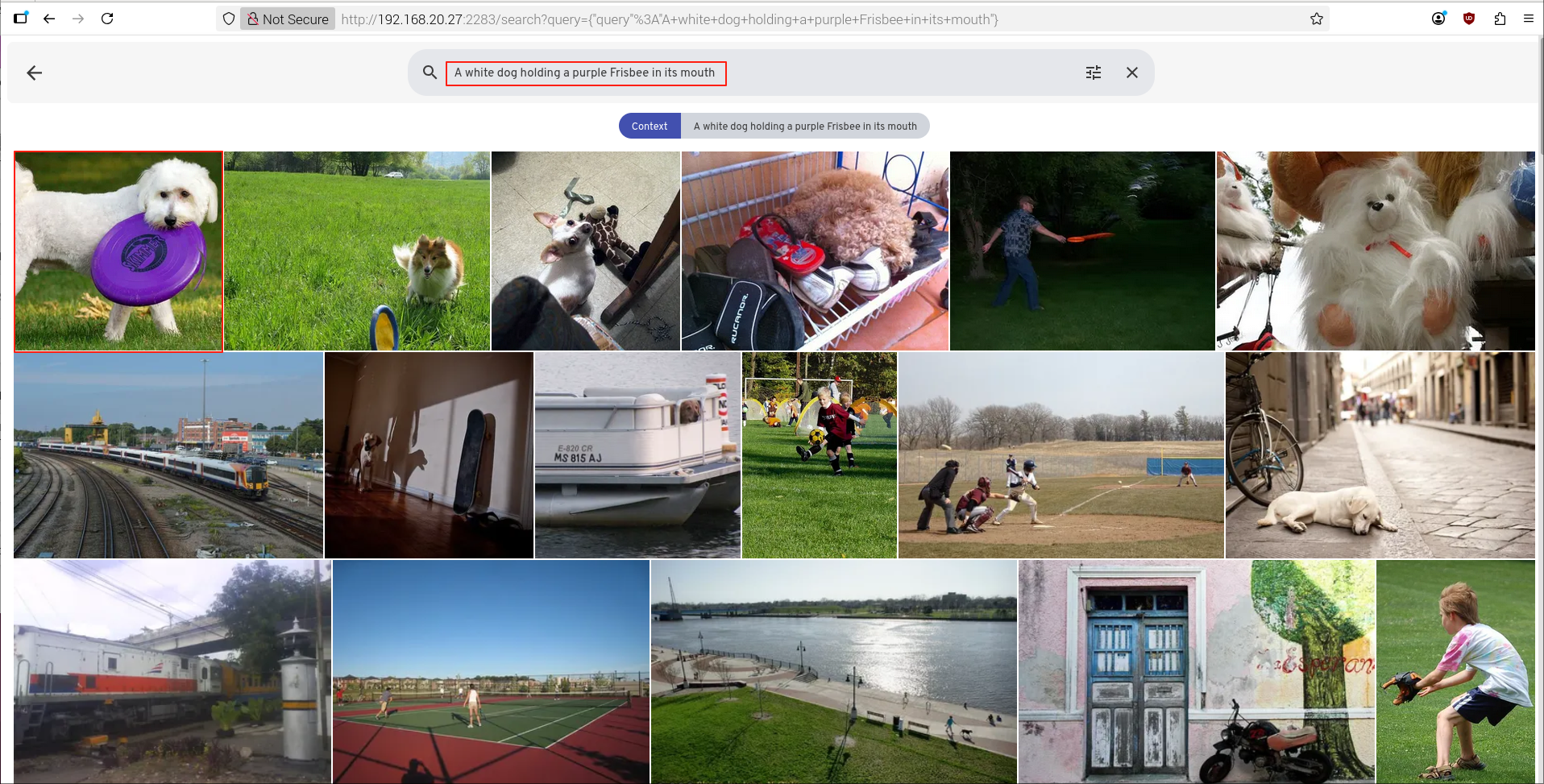Open the tennis court photo

[491, 671]
